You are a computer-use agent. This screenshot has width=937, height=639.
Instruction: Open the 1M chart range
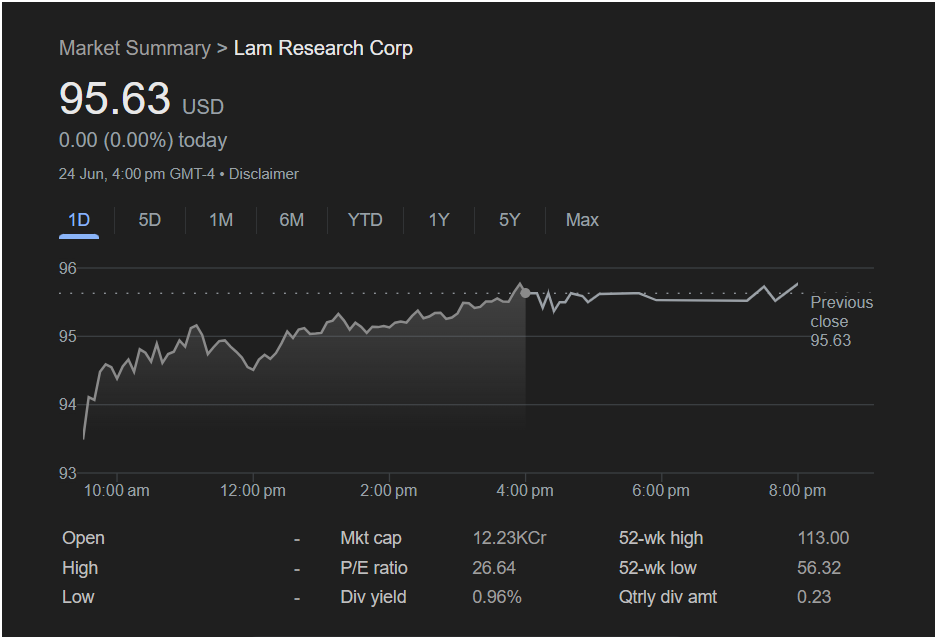point(221,220)
